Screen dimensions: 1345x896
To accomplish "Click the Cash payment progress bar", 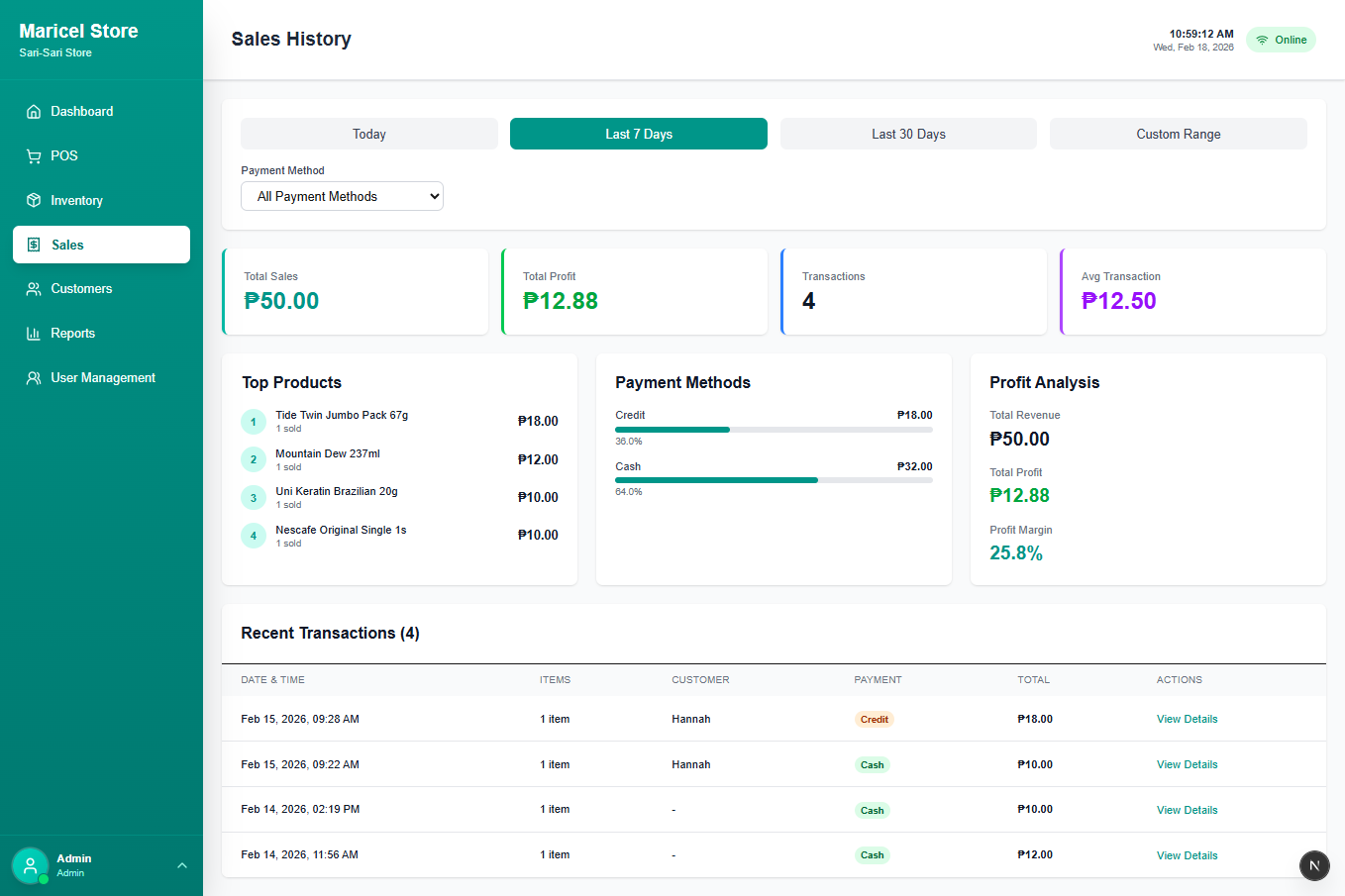I will pos(774,480).
